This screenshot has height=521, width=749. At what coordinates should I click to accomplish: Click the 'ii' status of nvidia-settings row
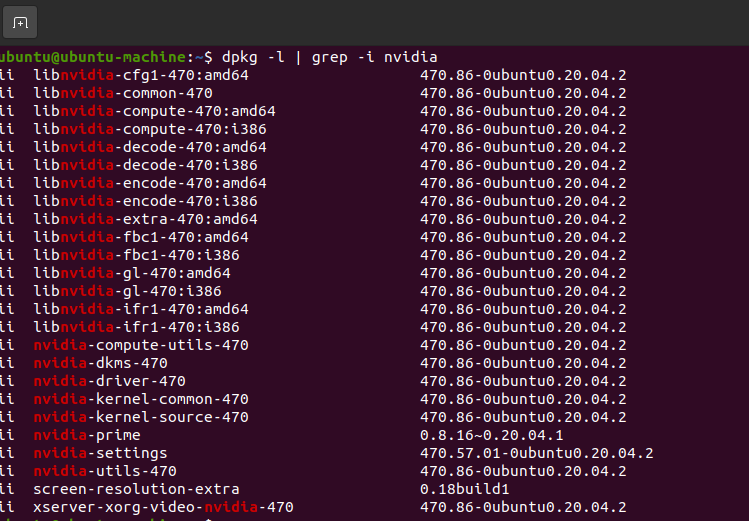7,453
